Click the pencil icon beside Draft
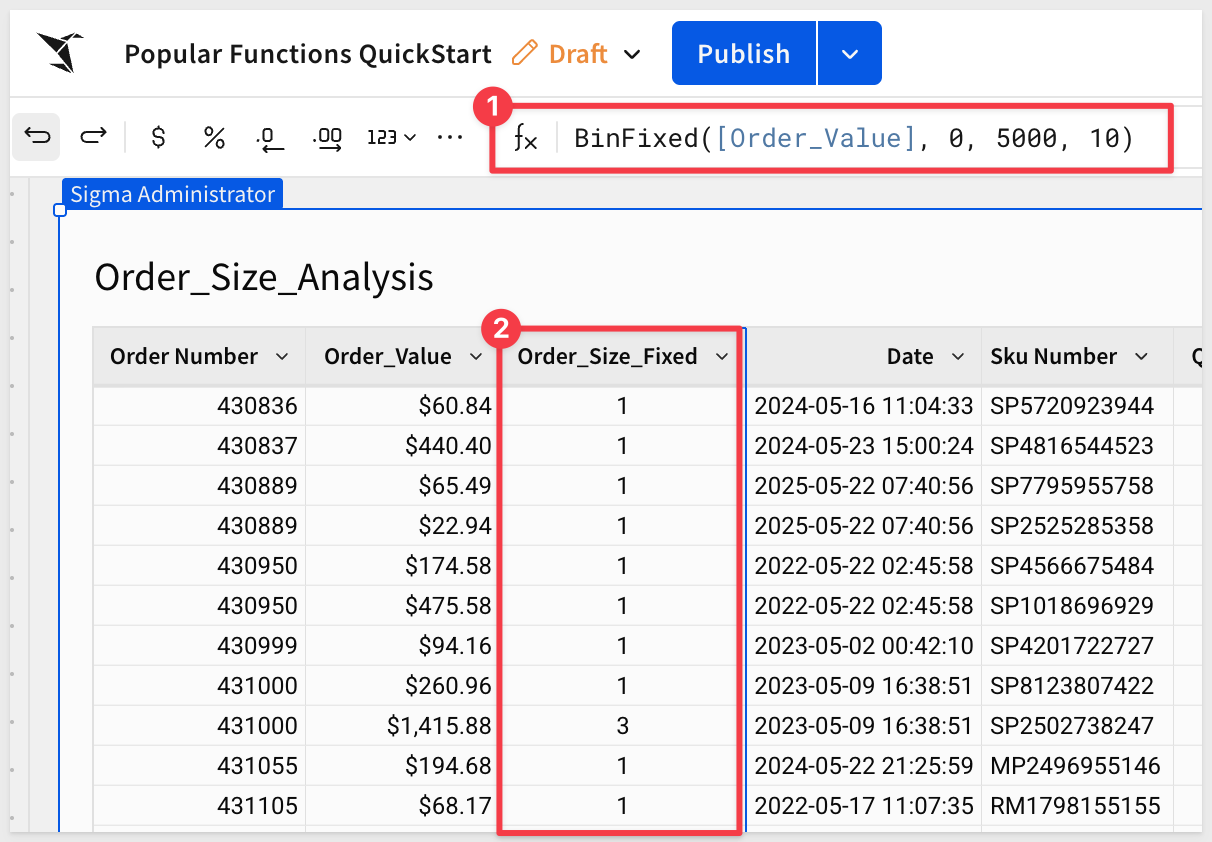 pyautogui.click(x=524, y=53)
